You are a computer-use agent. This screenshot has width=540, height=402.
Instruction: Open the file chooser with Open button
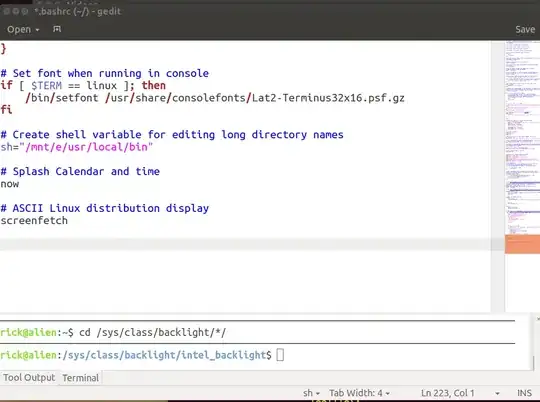[x=19, y=30]
